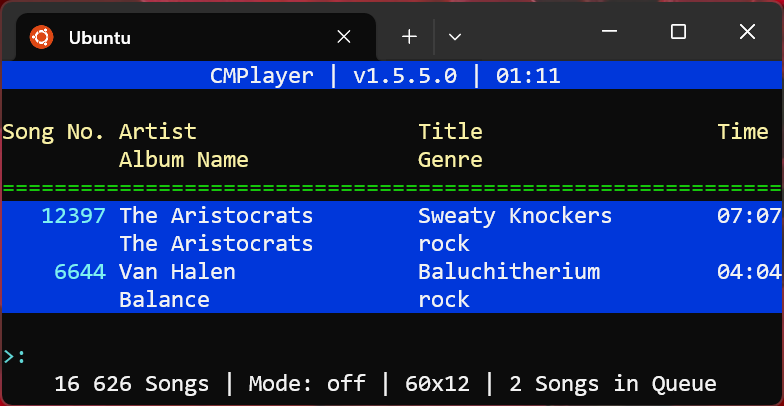Click the Balance album name
The image size is (784, 406).
(164, 300)
